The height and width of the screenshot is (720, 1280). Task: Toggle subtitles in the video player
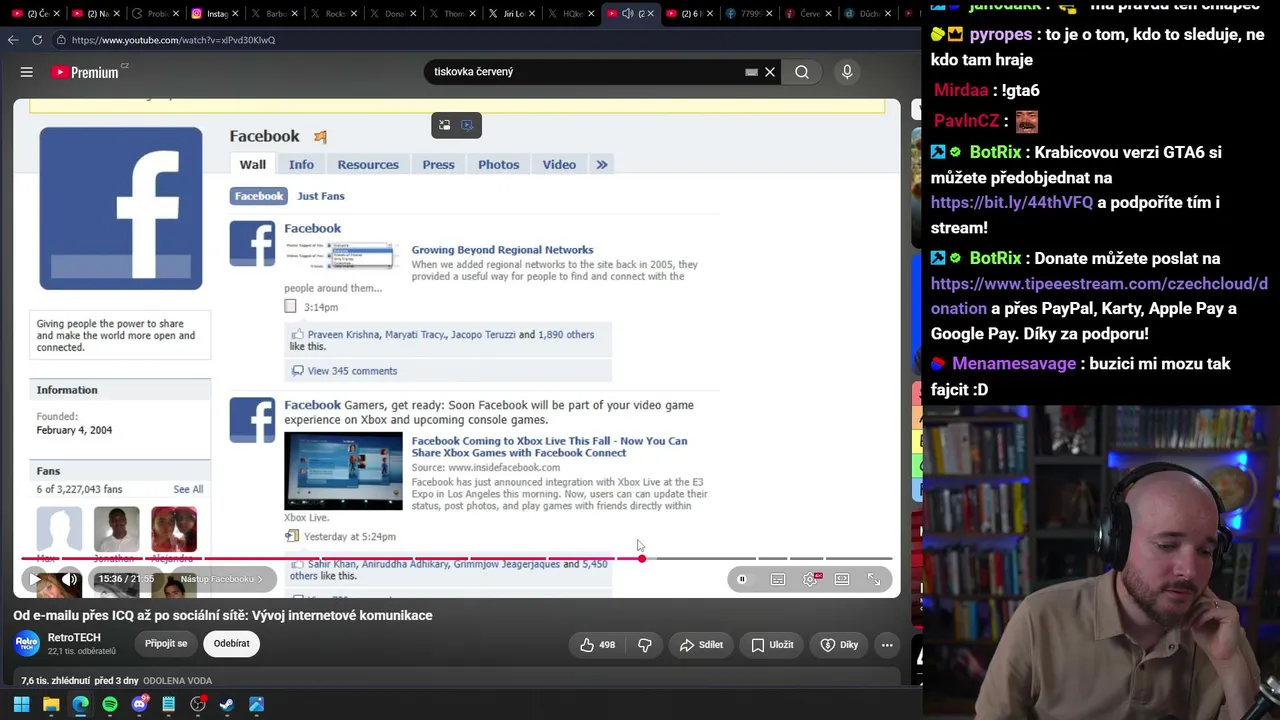[778, 579]
